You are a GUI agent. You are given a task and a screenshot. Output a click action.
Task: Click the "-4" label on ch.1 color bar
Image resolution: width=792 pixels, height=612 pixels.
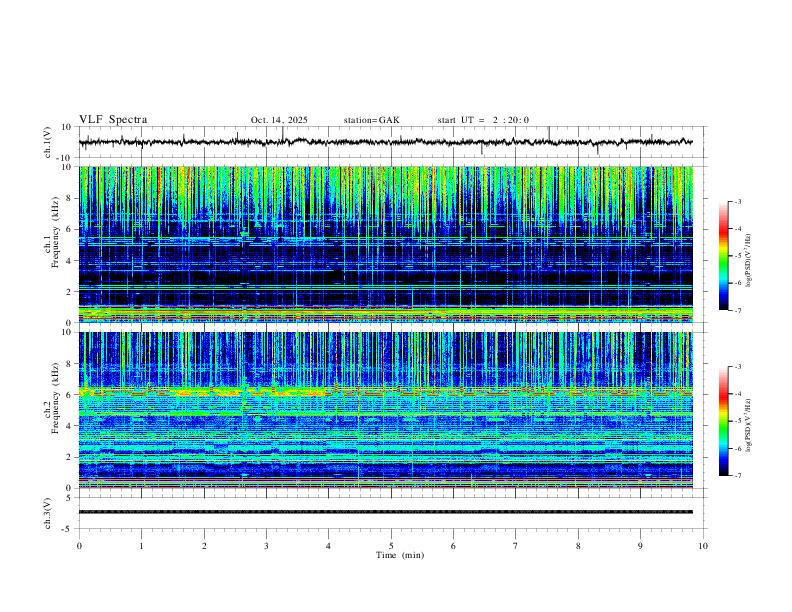(738, 229)
